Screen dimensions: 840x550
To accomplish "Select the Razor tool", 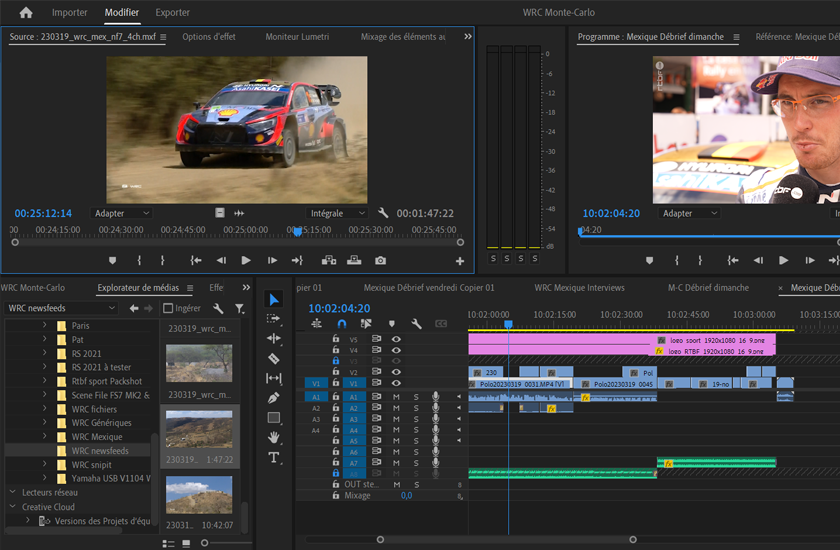I will pos(273,358).
